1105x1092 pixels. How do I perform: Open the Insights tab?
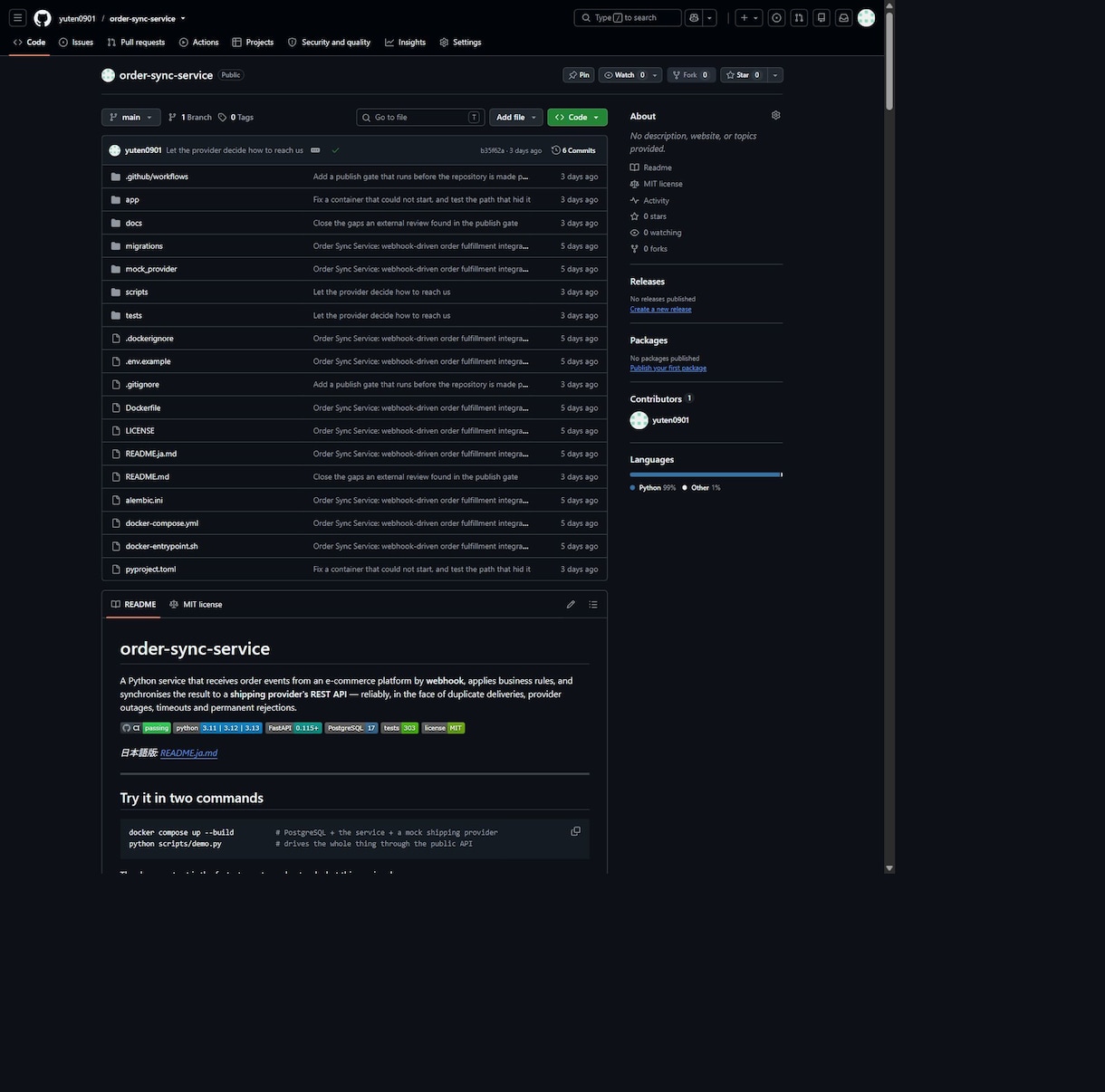405,43
